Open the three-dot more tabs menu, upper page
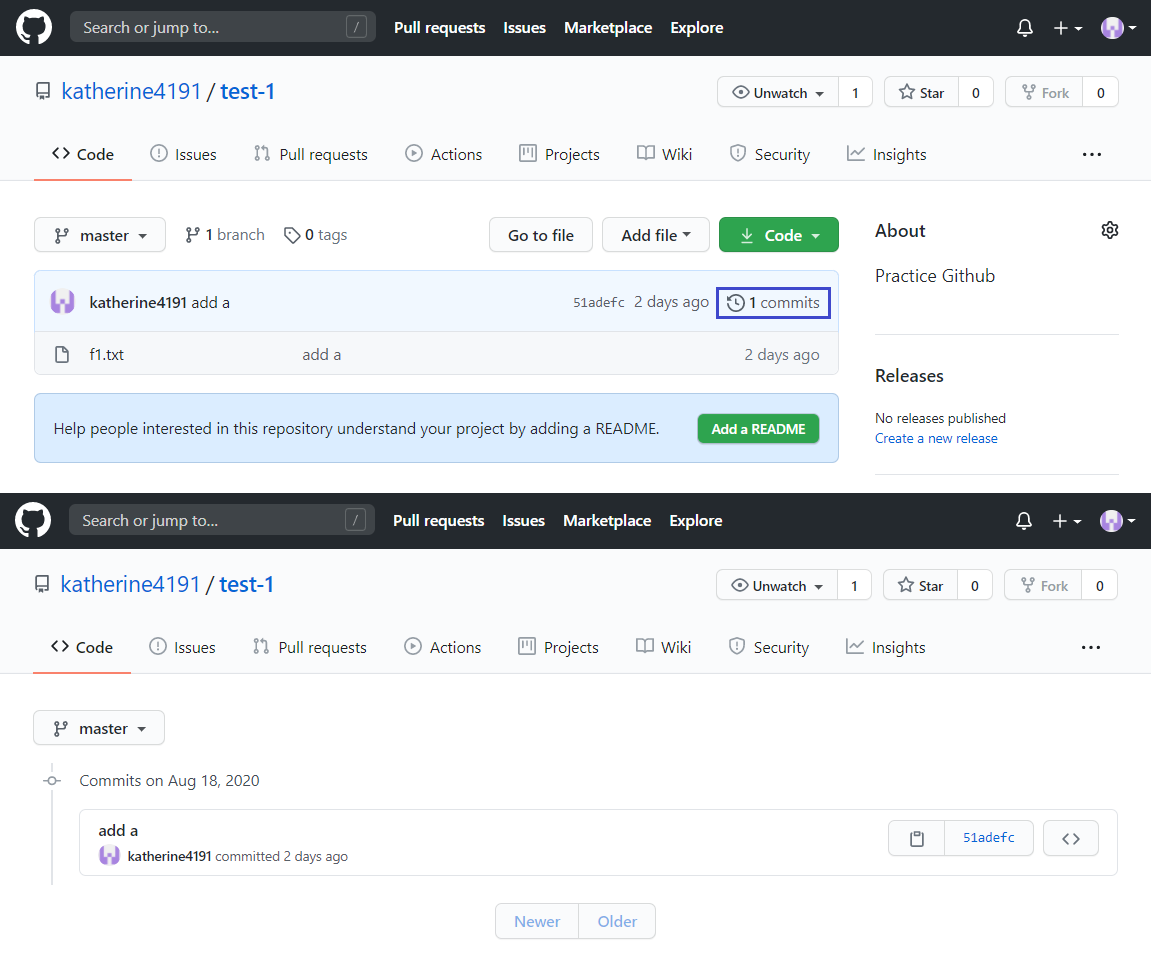 click(x=1092, y=154)
